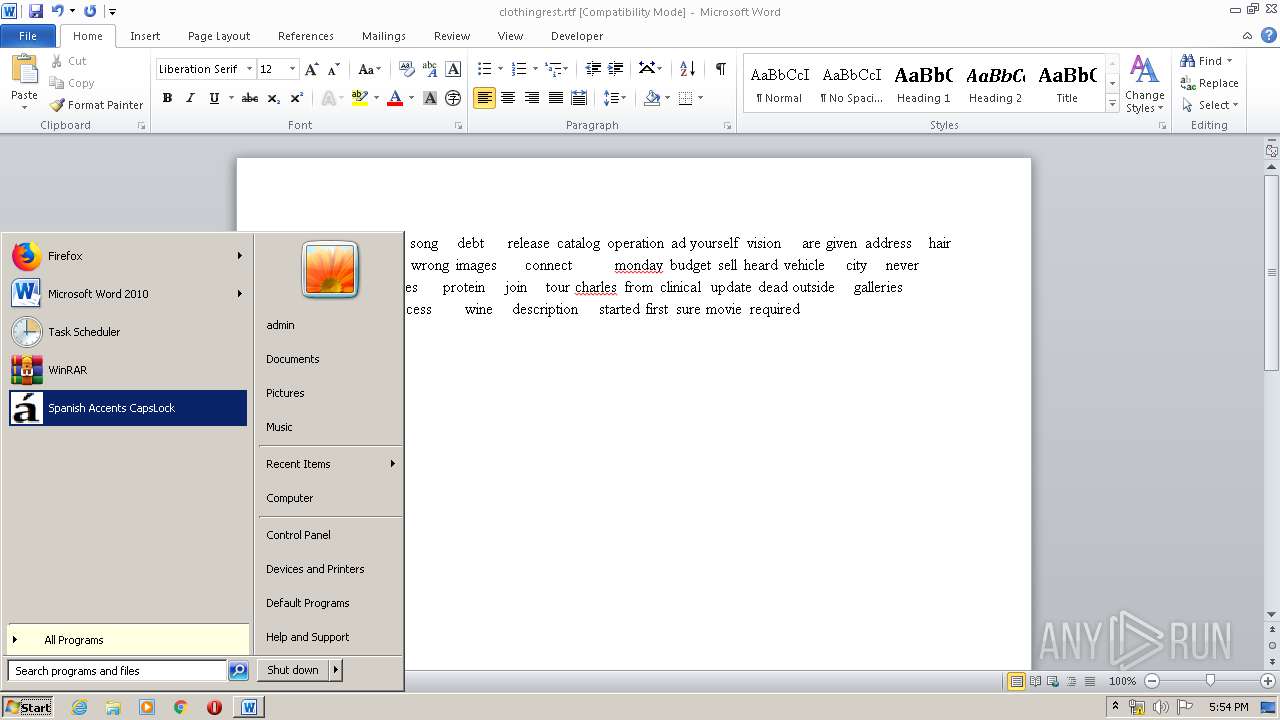Switch to the Insert tab

145,36
